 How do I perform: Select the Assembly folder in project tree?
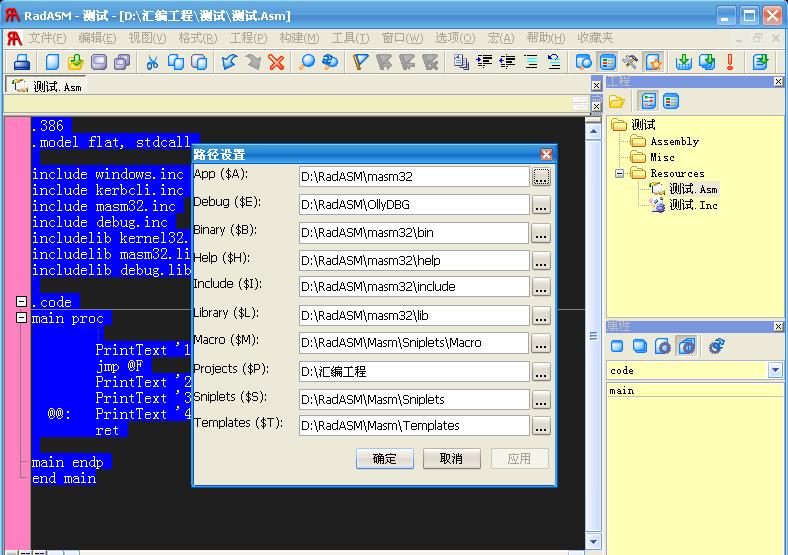pos(674,141)
